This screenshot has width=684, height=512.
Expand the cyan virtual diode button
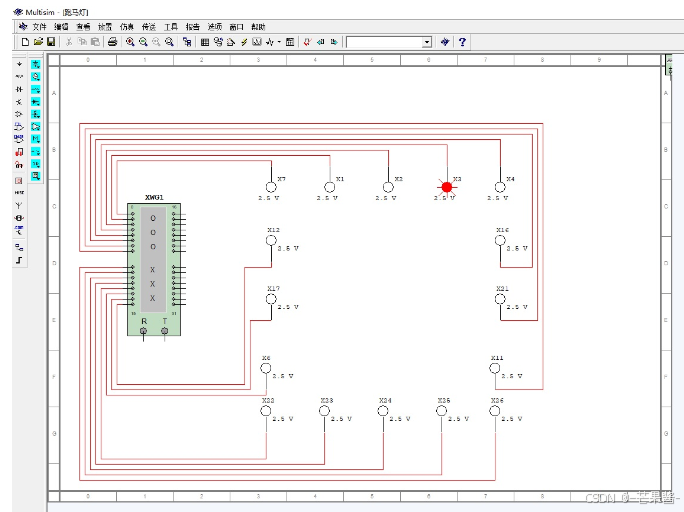[x=36, y=102]
